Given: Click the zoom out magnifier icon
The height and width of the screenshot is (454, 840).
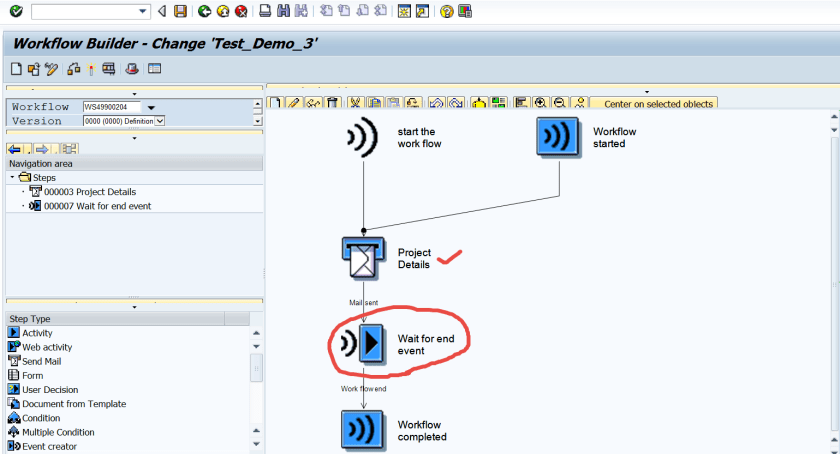Looking at the screenshot, I should pyautogui.click(x=559, y=103).
